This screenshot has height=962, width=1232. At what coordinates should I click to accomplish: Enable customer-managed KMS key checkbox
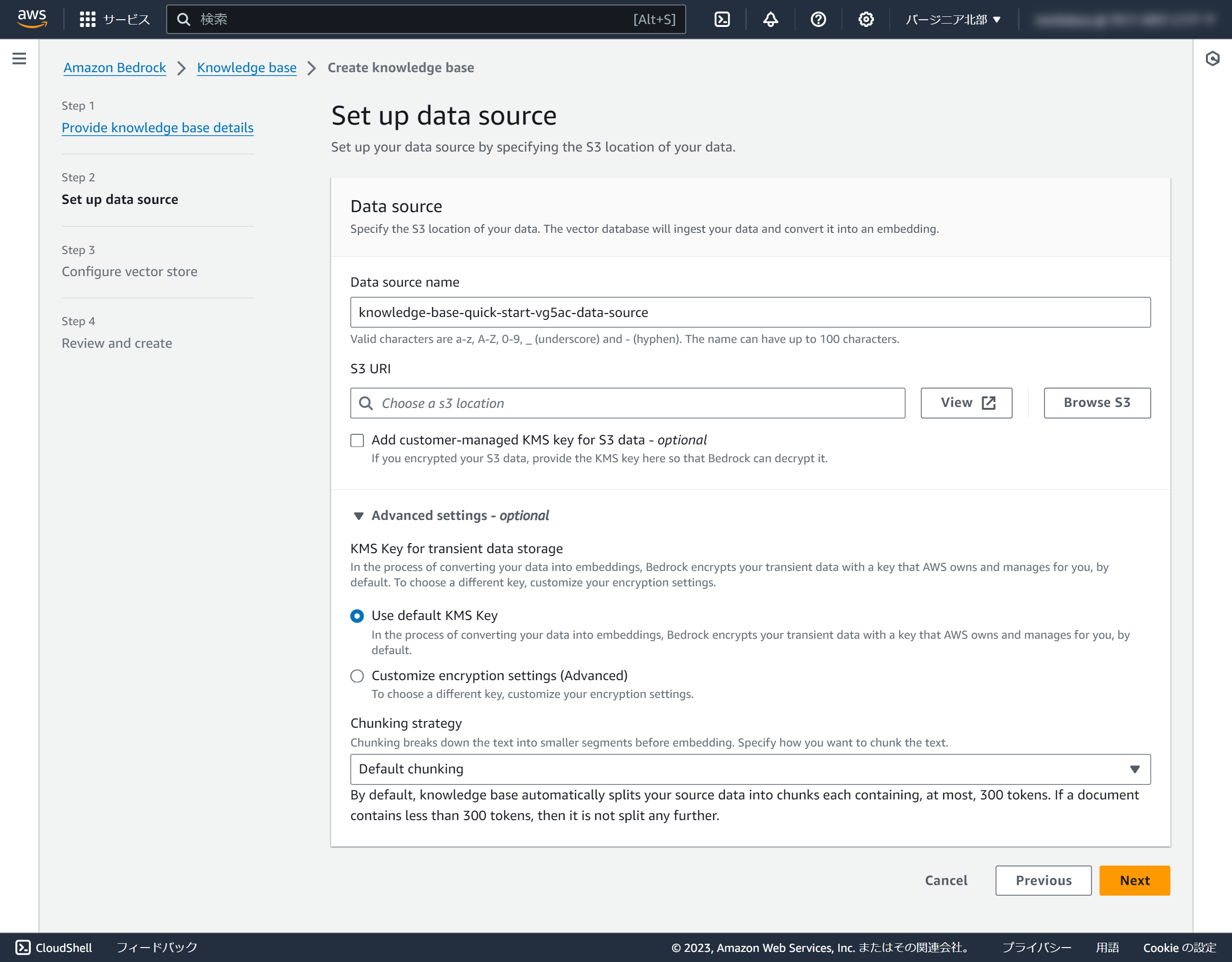(357, 441)
